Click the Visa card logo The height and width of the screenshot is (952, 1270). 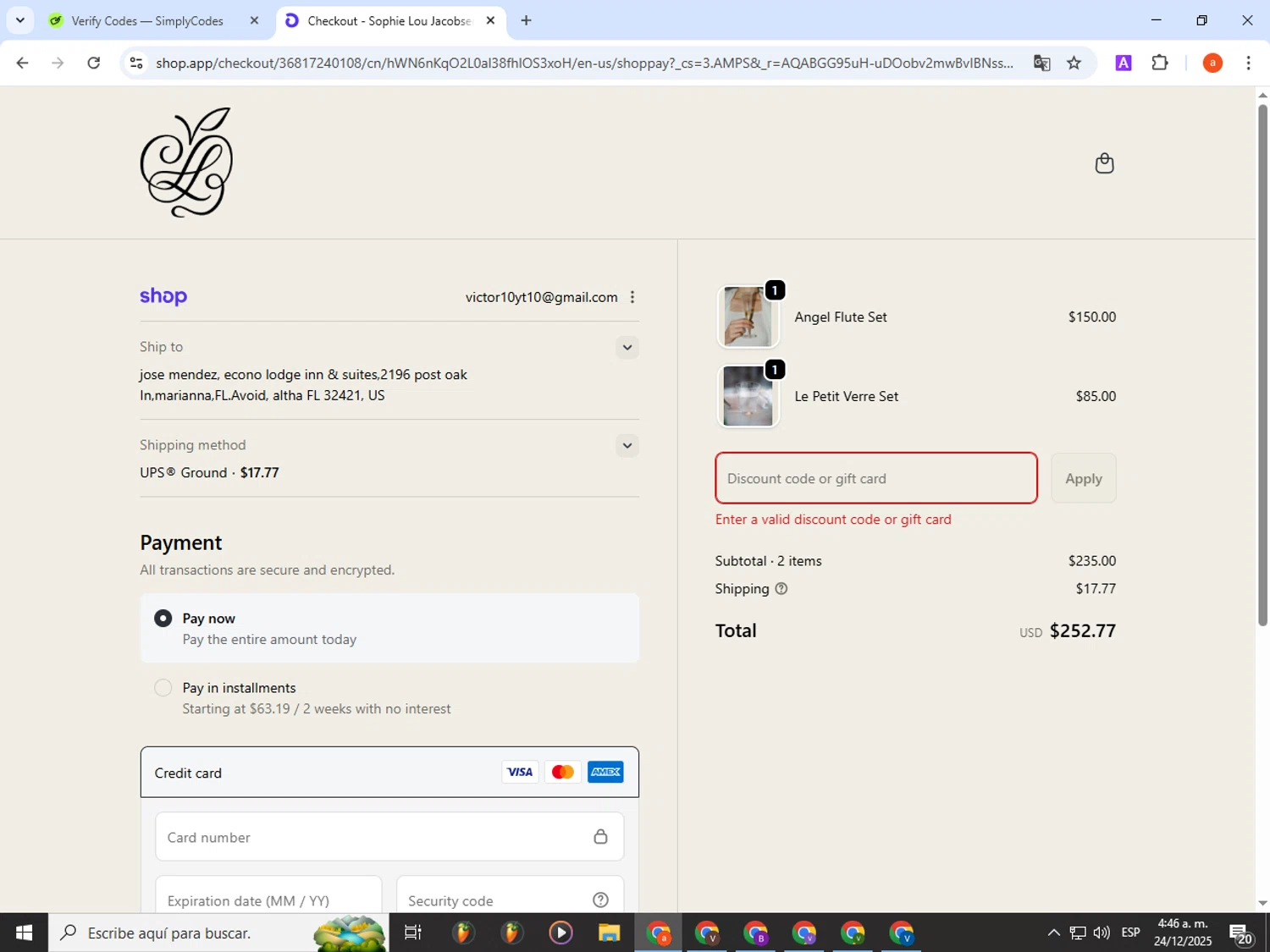(x=520, y=772)
